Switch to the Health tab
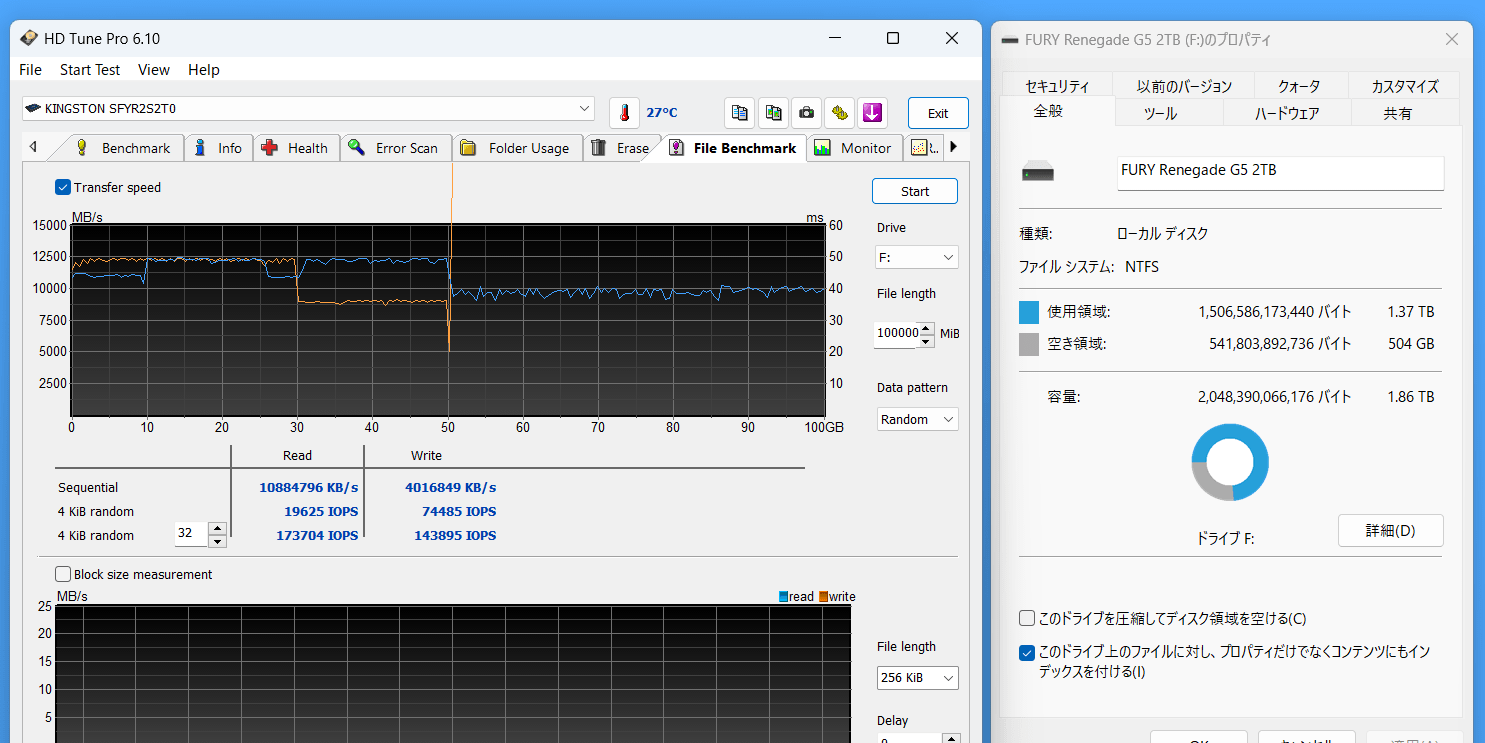This screenshot has width=1485, height=743. pos(296,148)
